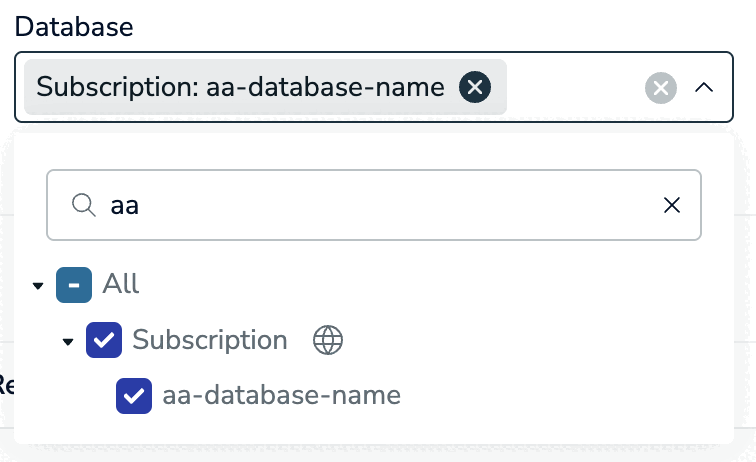Uncheck the aa-database-name checkbox

134,395
